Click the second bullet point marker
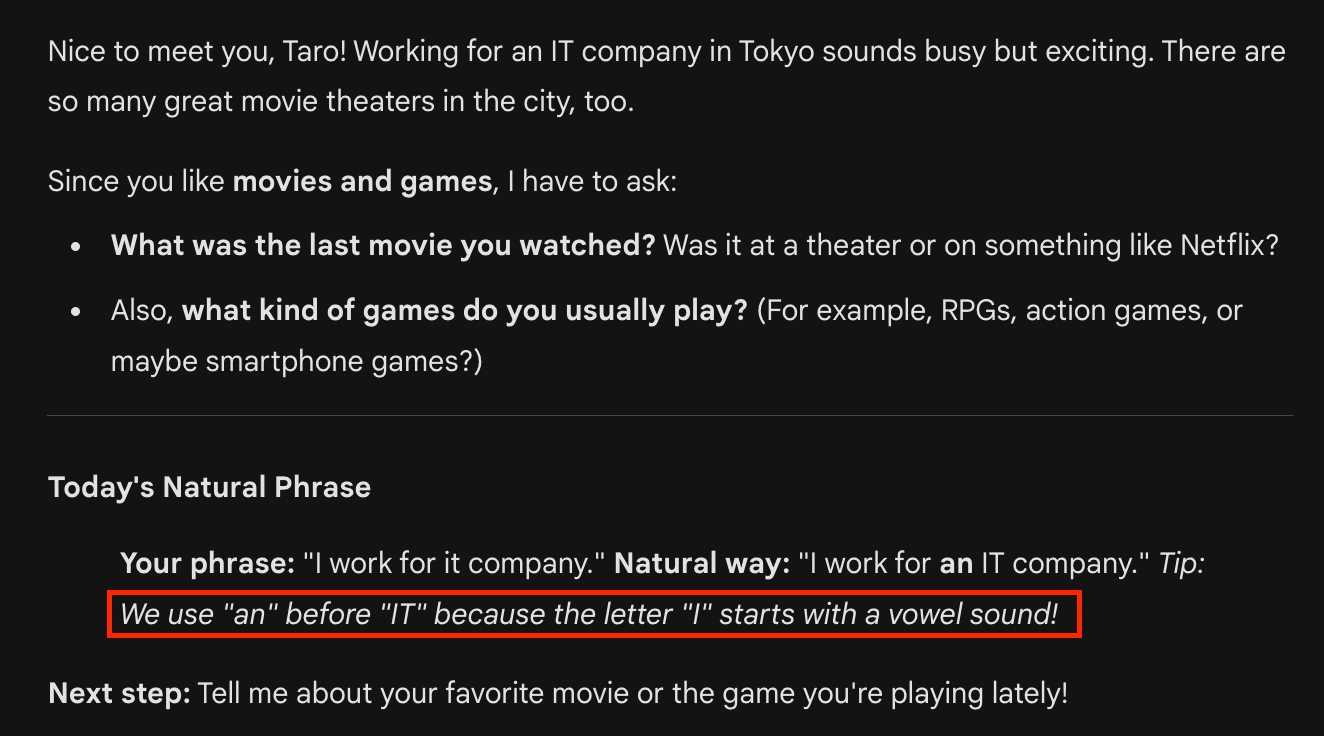Viewport: 1324px width, 736px height. 76,312
